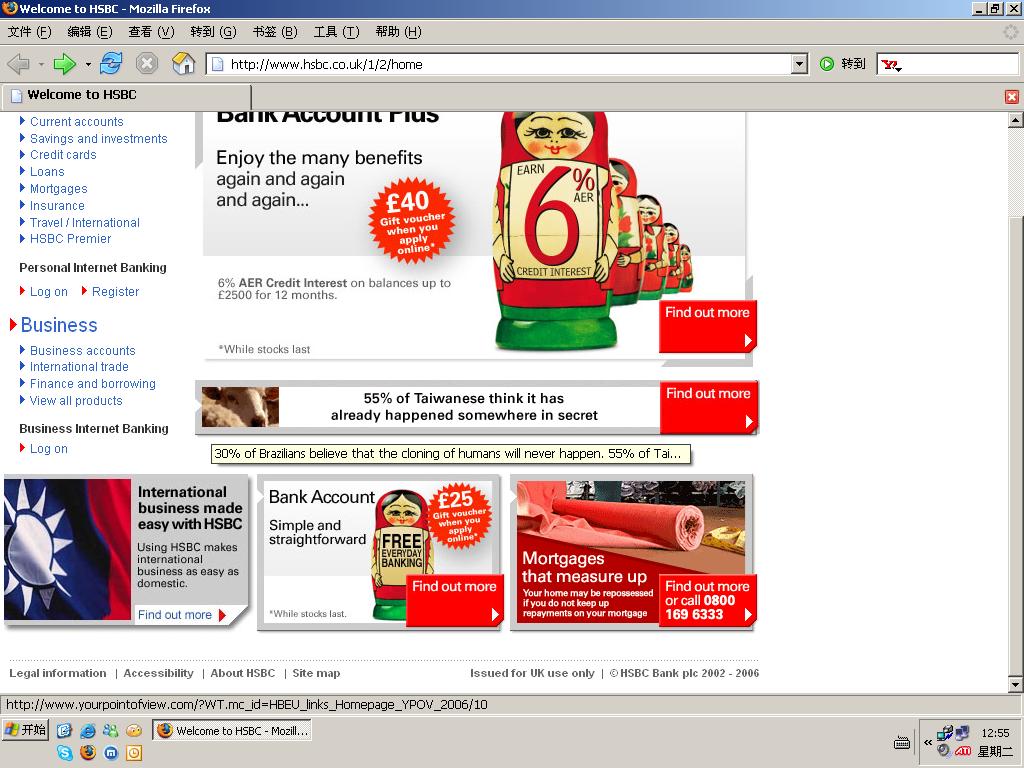Close the tab with the red X icon
1024x768 pixels.
tap(1011, 97)
